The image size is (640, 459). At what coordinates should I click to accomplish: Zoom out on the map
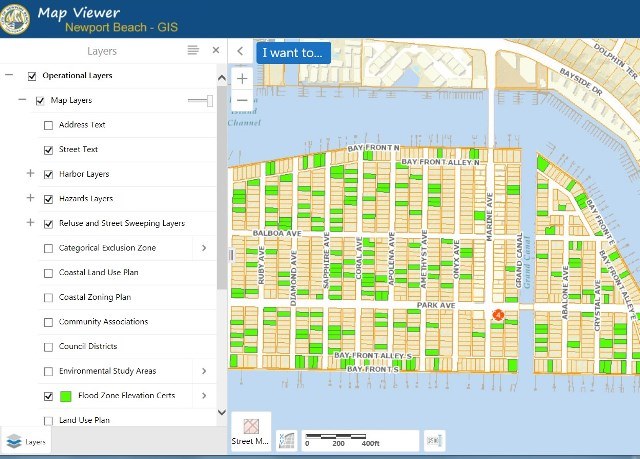tap(242, 100)
